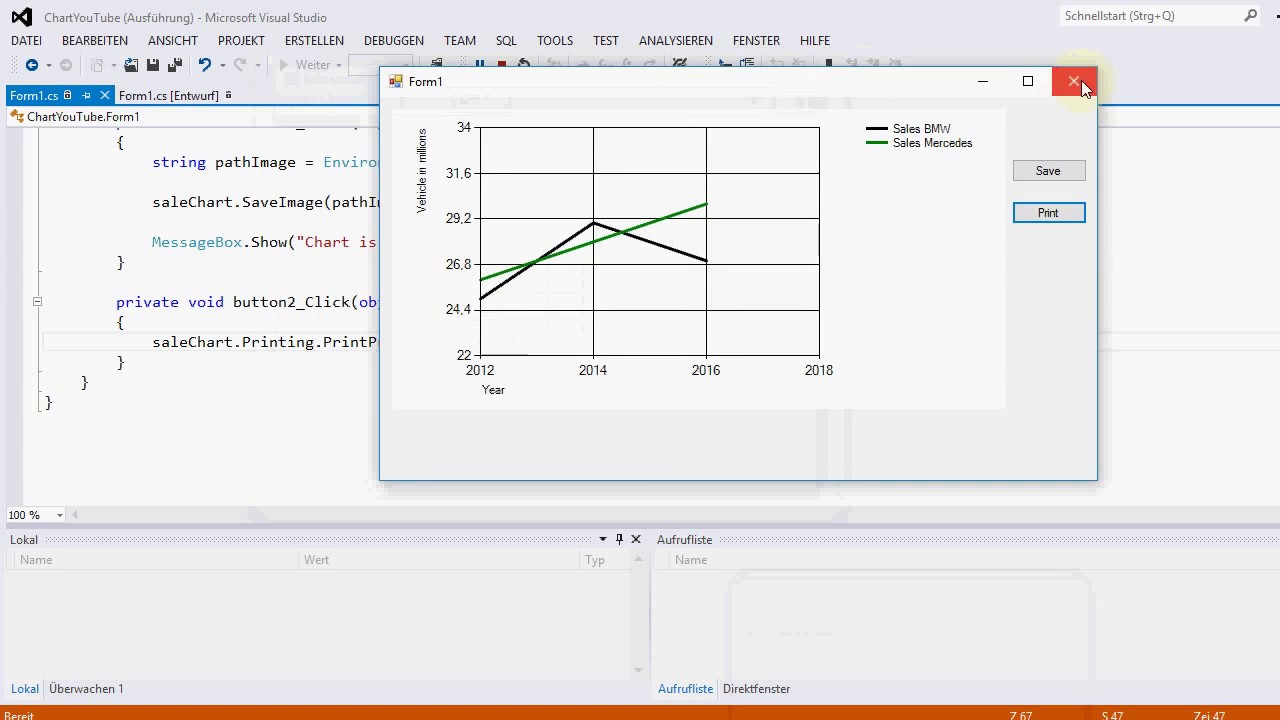Viewport: 1280px width, 720px height.
Task: Click the Wert column header in Lokal
Action: click(x=440, y=560)
